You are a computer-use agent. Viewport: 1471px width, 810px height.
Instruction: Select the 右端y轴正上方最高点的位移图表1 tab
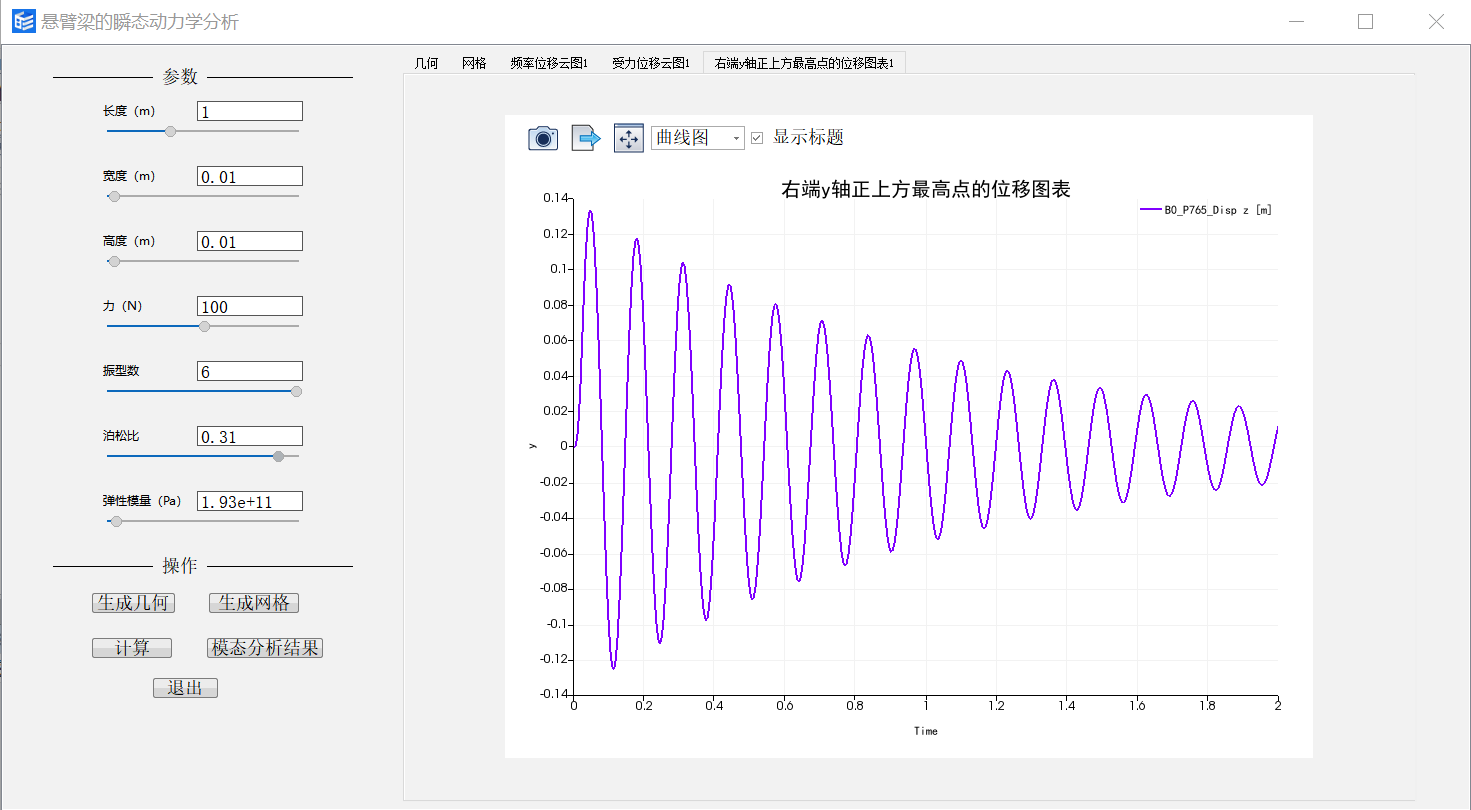(x=804, y=63)
